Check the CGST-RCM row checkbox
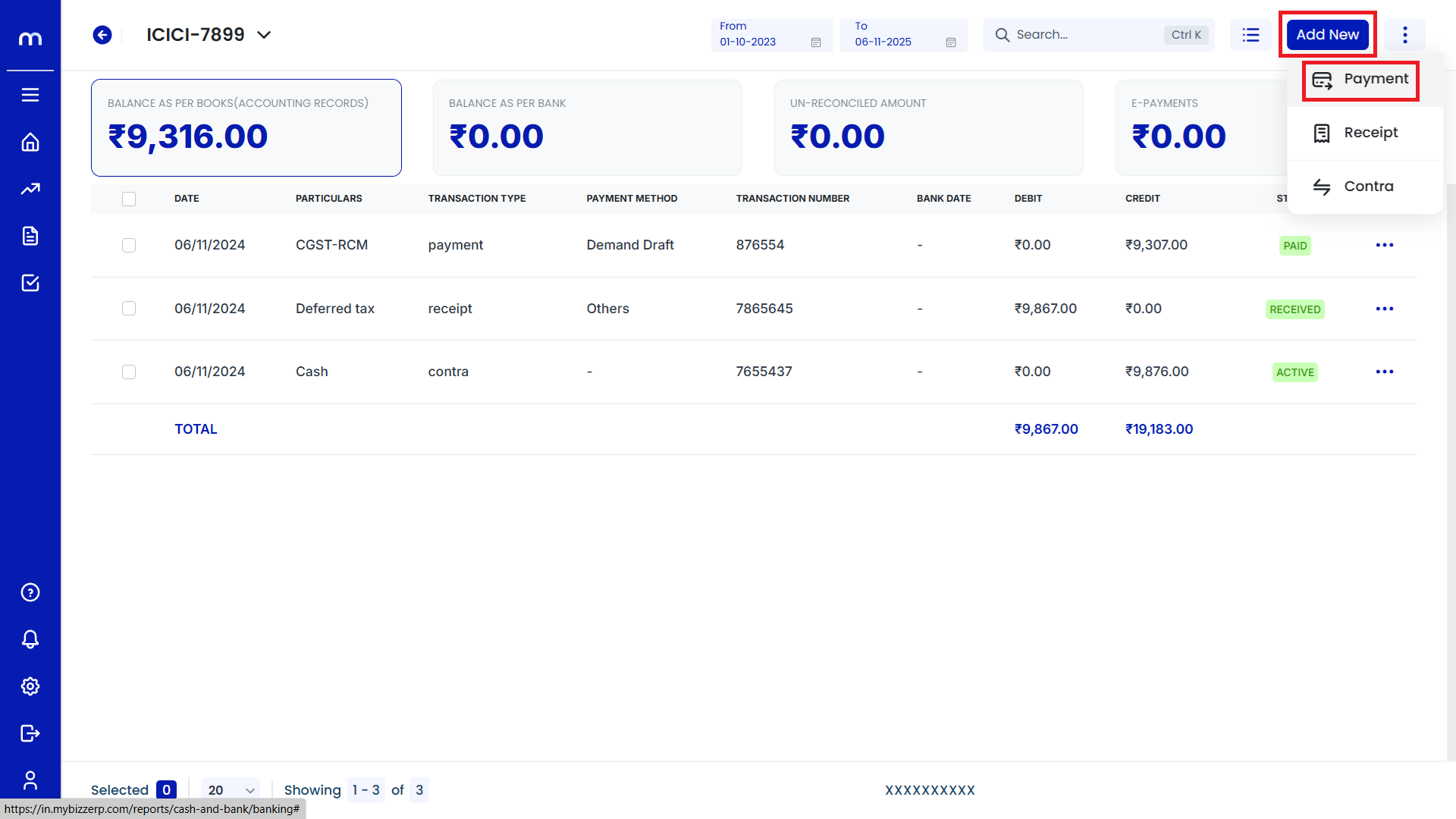1456x819 pixels. (x=129, y=246)
